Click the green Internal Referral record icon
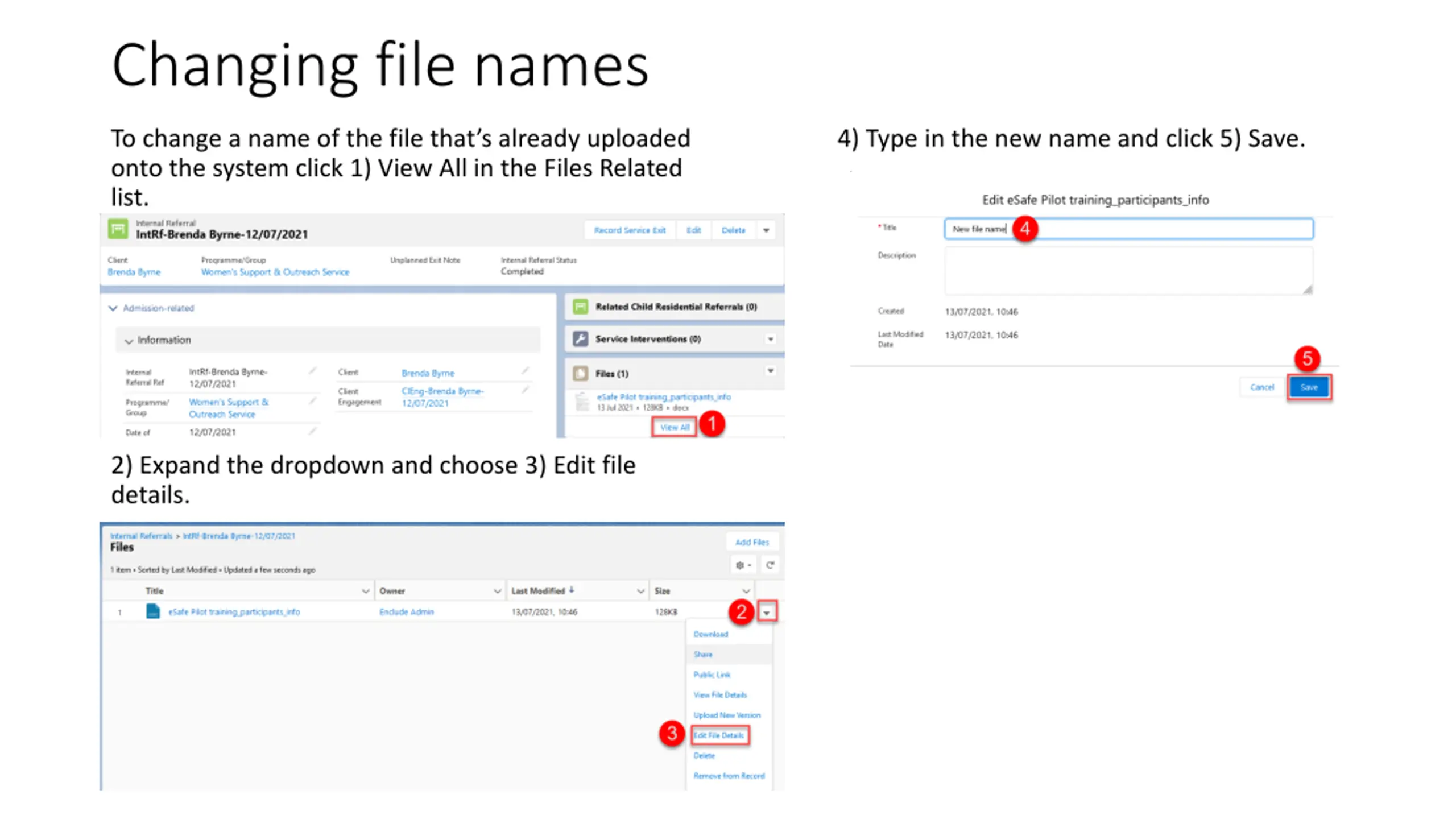Viewport: 1456px width, 819px height. coord(118,229)
